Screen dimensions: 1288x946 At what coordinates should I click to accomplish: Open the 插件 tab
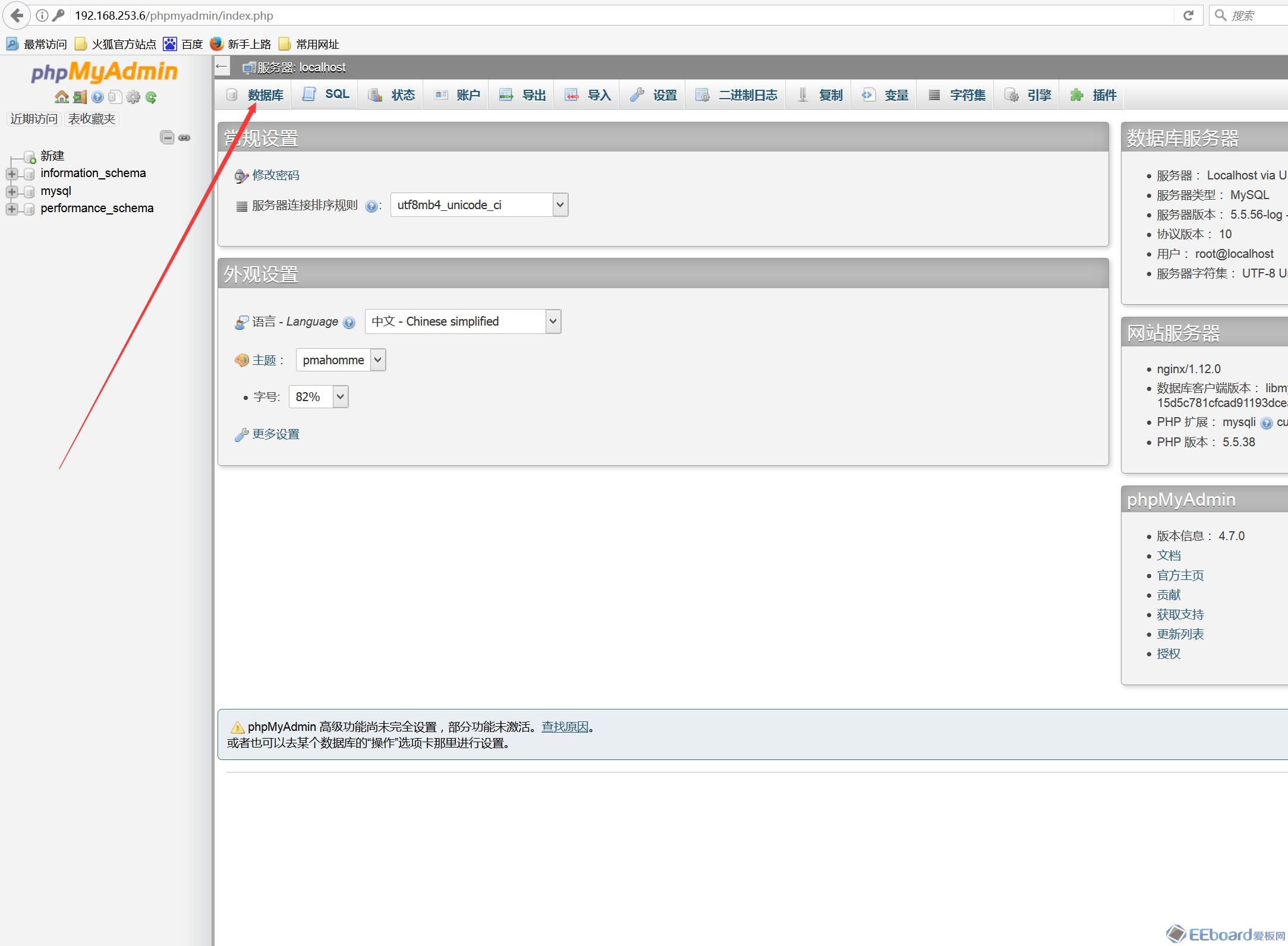pyautogui.click(x=1092, y=95)
